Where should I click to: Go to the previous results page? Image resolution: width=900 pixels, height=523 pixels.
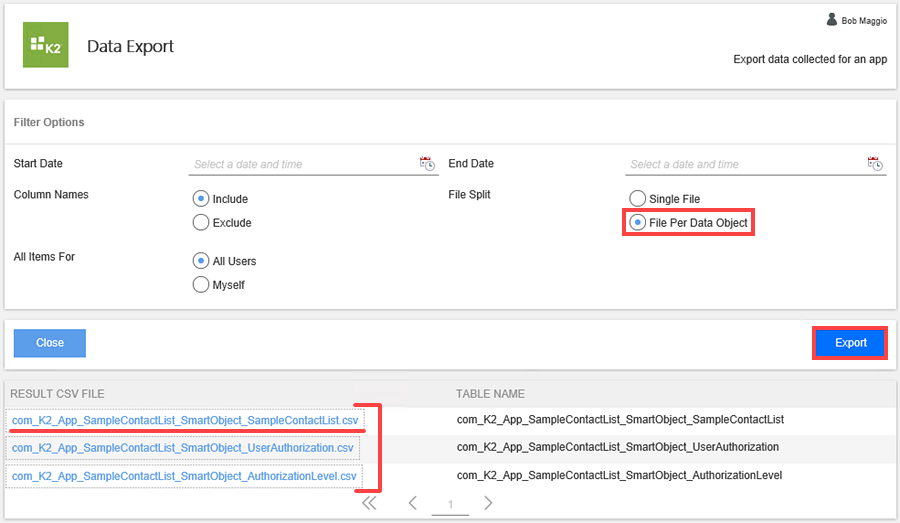coord(412,503)
